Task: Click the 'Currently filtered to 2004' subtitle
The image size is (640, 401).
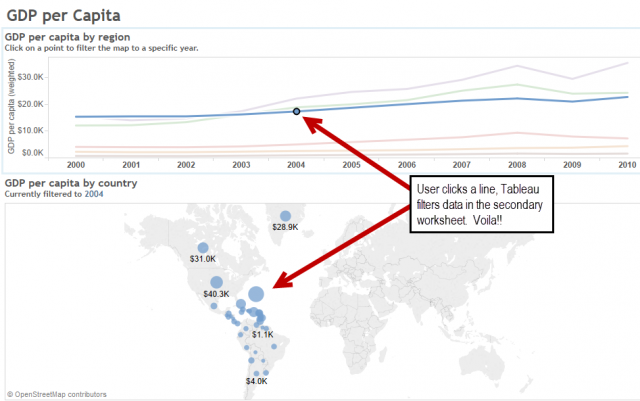Action: click(54, 194)
